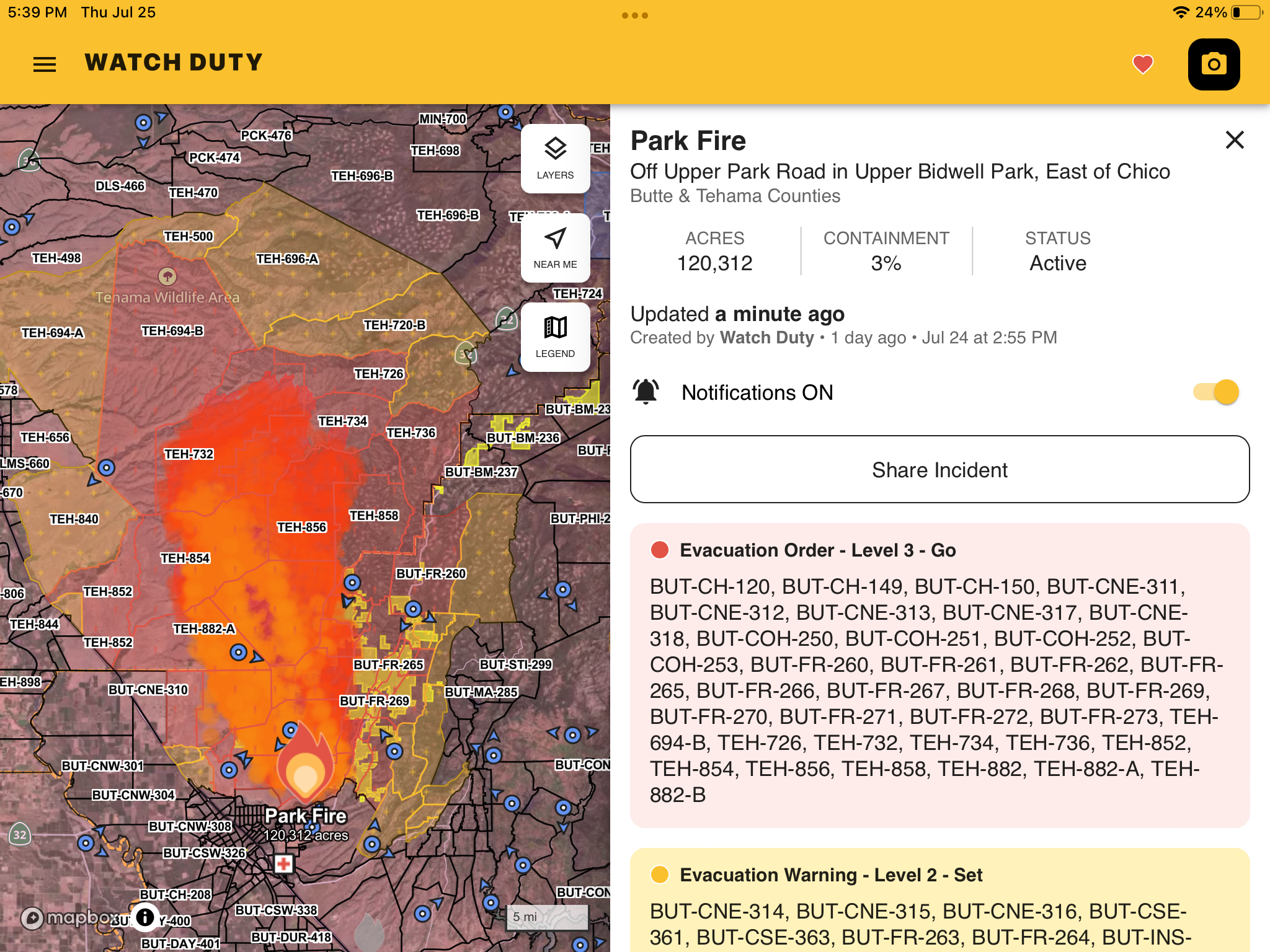1270x952 pixels.
Task: Select the TEH-732 evacuation zone label
Action: [189, 454]
